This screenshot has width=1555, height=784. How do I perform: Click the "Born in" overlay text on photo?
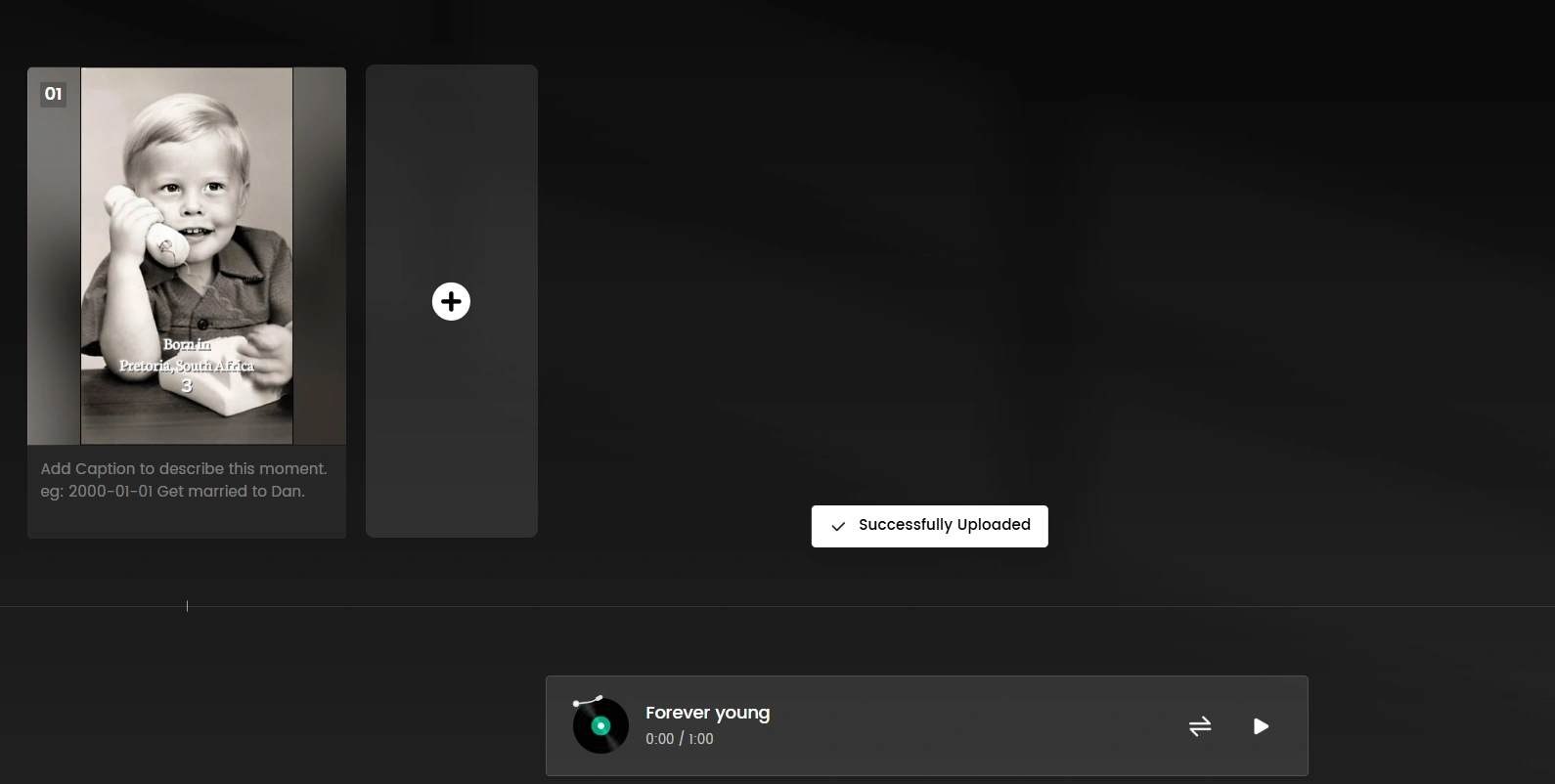tap(187, 344)
